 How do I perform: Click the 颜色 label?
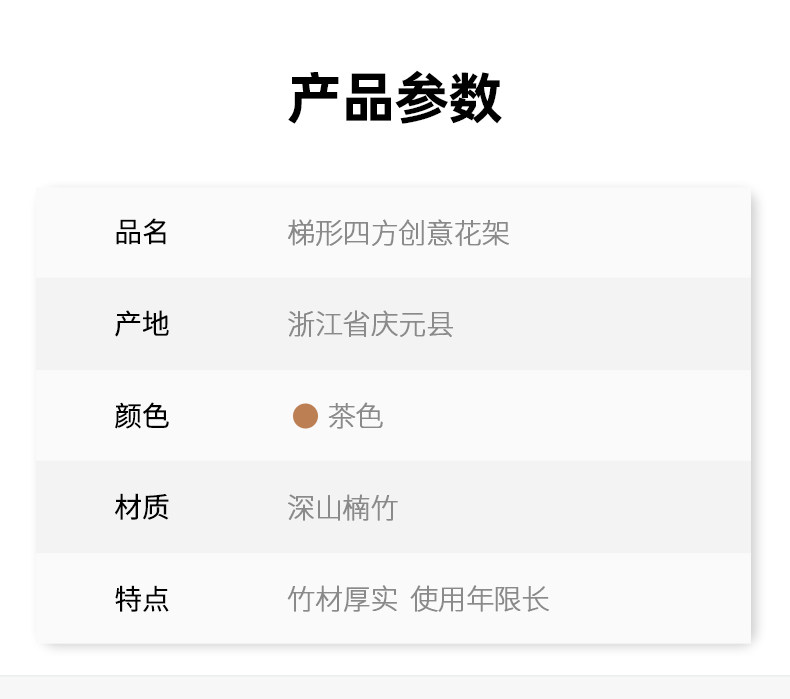(x=142, y=416)
